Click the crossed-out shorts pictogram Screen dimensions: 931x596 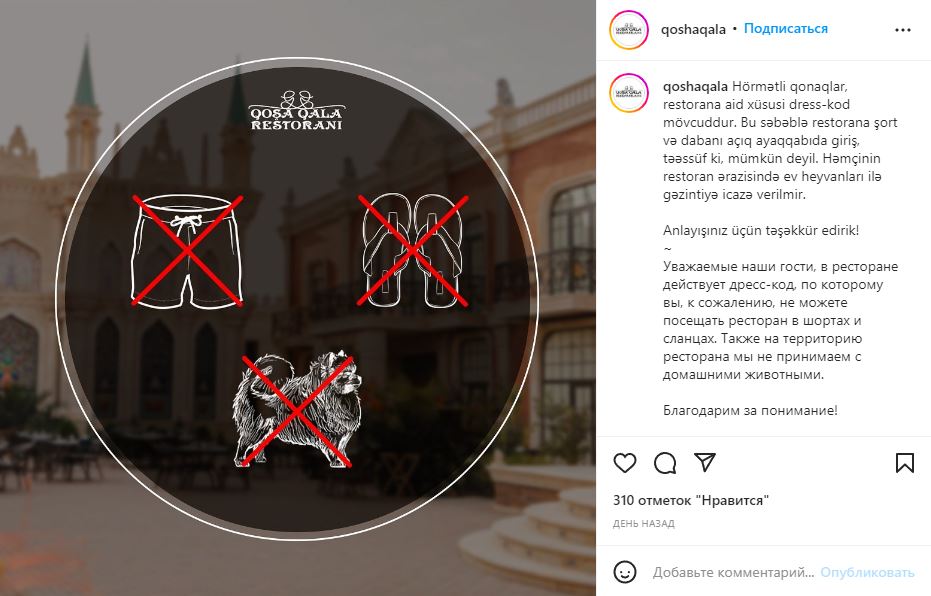(187, 251)
